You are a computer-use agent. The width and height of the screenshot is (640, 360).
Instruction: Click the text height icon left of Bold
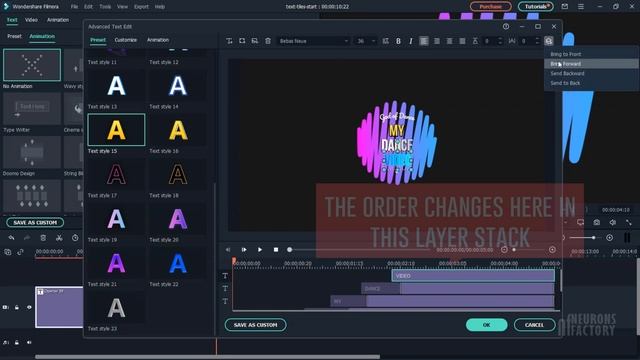point(385,41)
